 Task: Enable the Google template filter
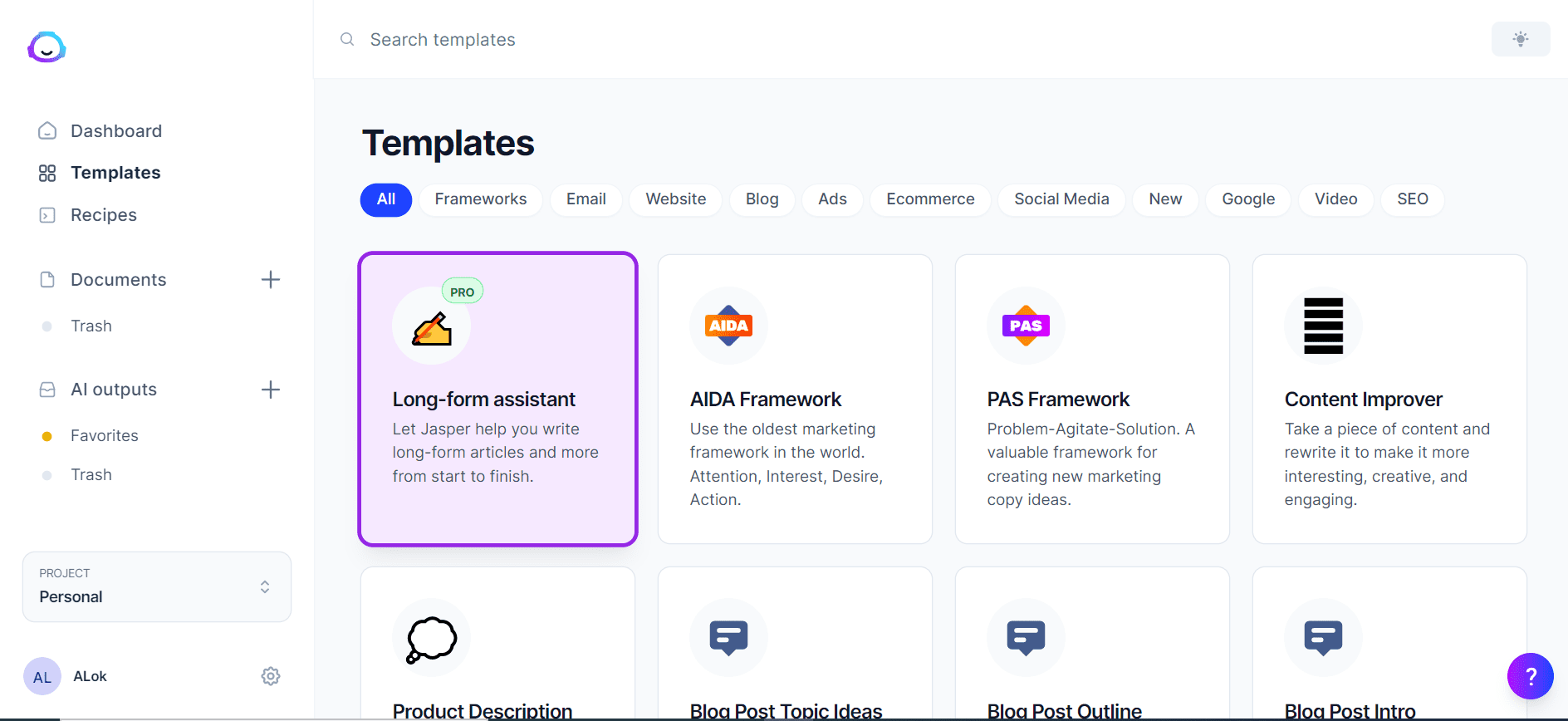(1247, 199)
